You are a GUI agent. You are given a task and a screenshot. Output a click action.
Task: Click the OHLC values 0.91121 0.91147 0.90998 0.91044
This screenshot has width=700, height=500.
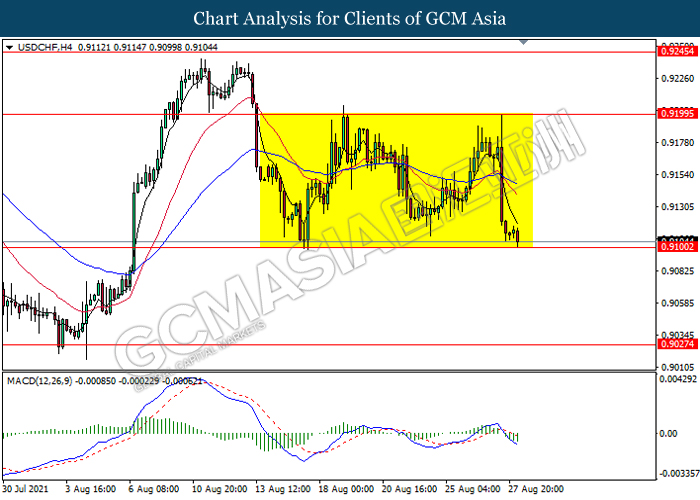click(148, 47)
